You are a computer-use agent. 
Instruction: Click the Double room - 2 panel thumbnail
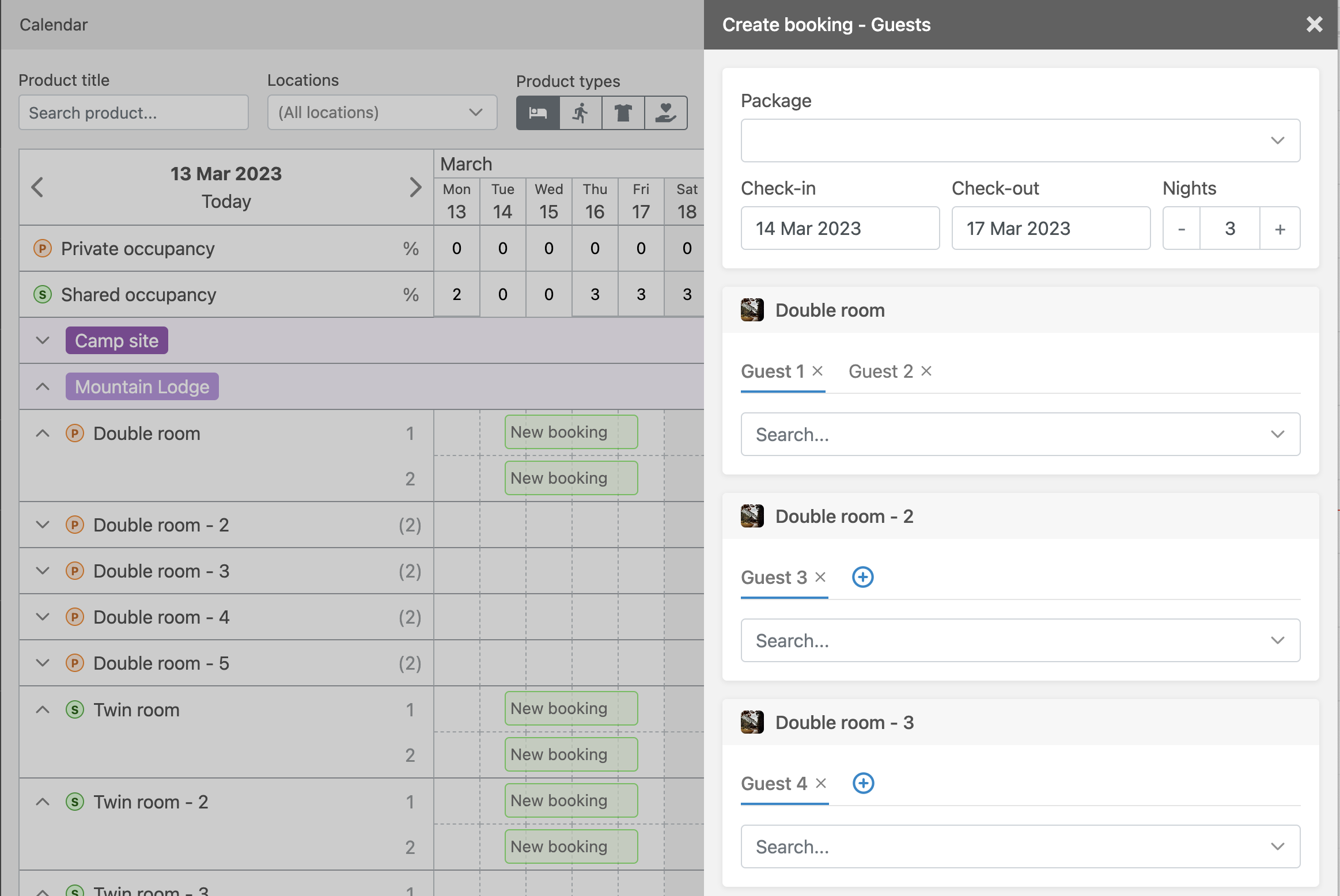pyautogui.click(x=752, y=516)
